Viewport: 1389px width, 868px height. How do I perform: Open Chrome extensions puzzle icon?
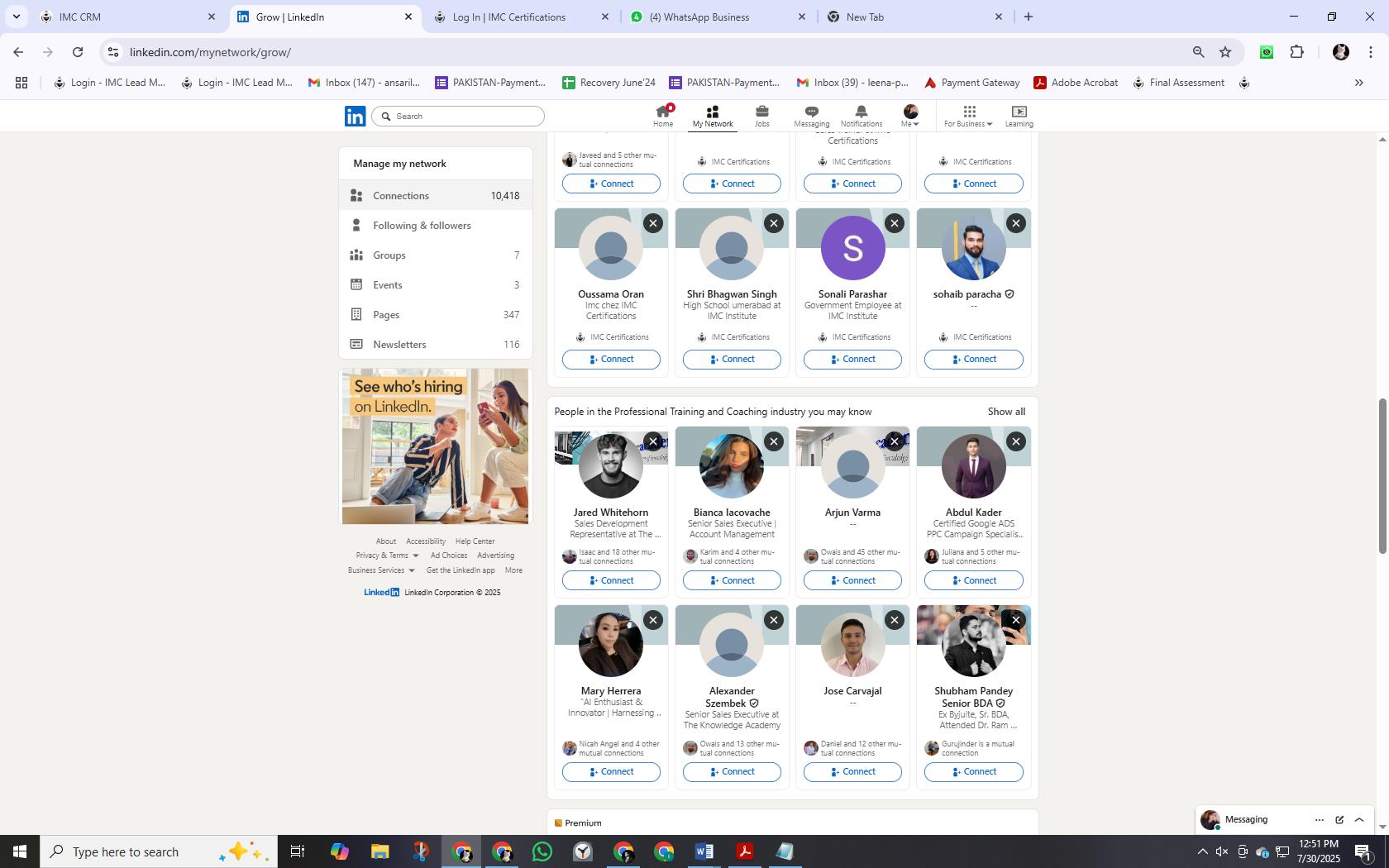click(1296, 52)
